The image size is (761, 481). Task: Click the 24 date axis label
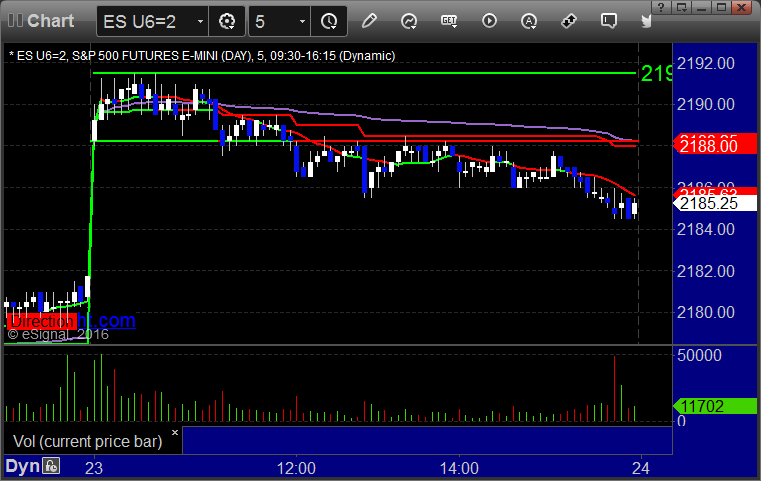click(x=641, y=468)
